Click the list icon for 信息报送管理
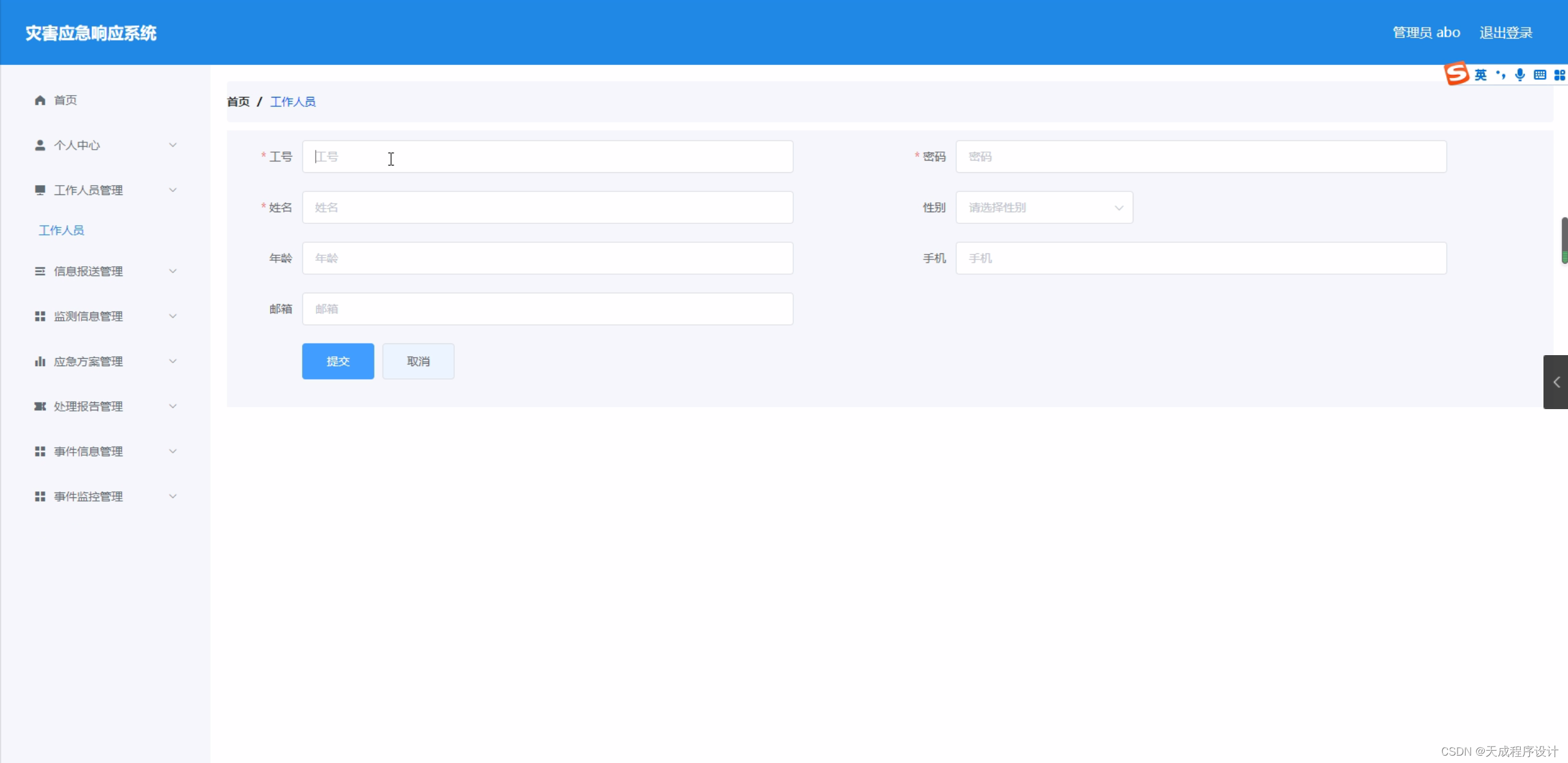Screen dimensions: 1568x763 tap(40, 271)
